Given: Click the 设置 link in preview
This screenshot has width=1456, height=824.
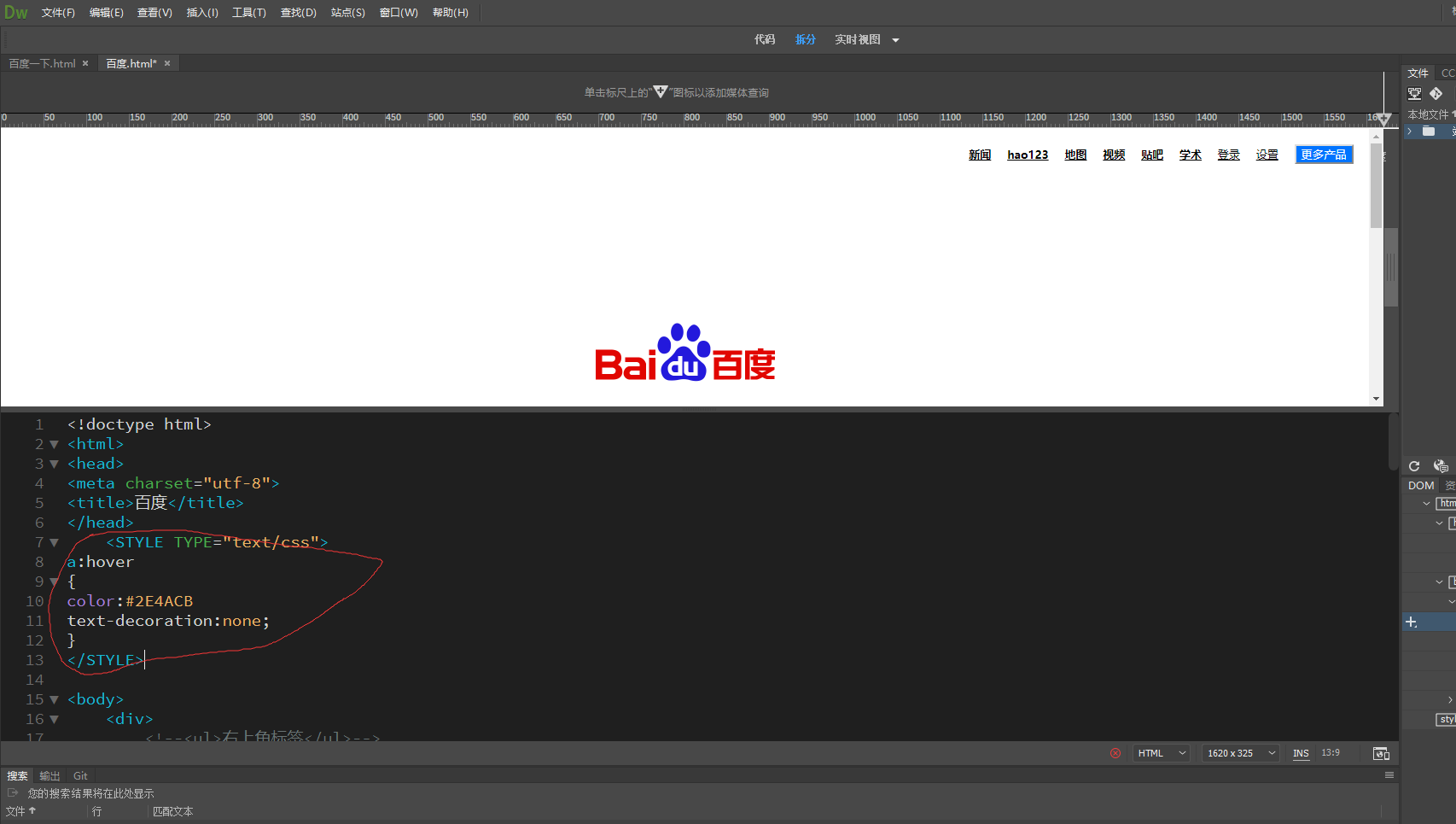Looking at the screenshot, I should pos(1267,155).
